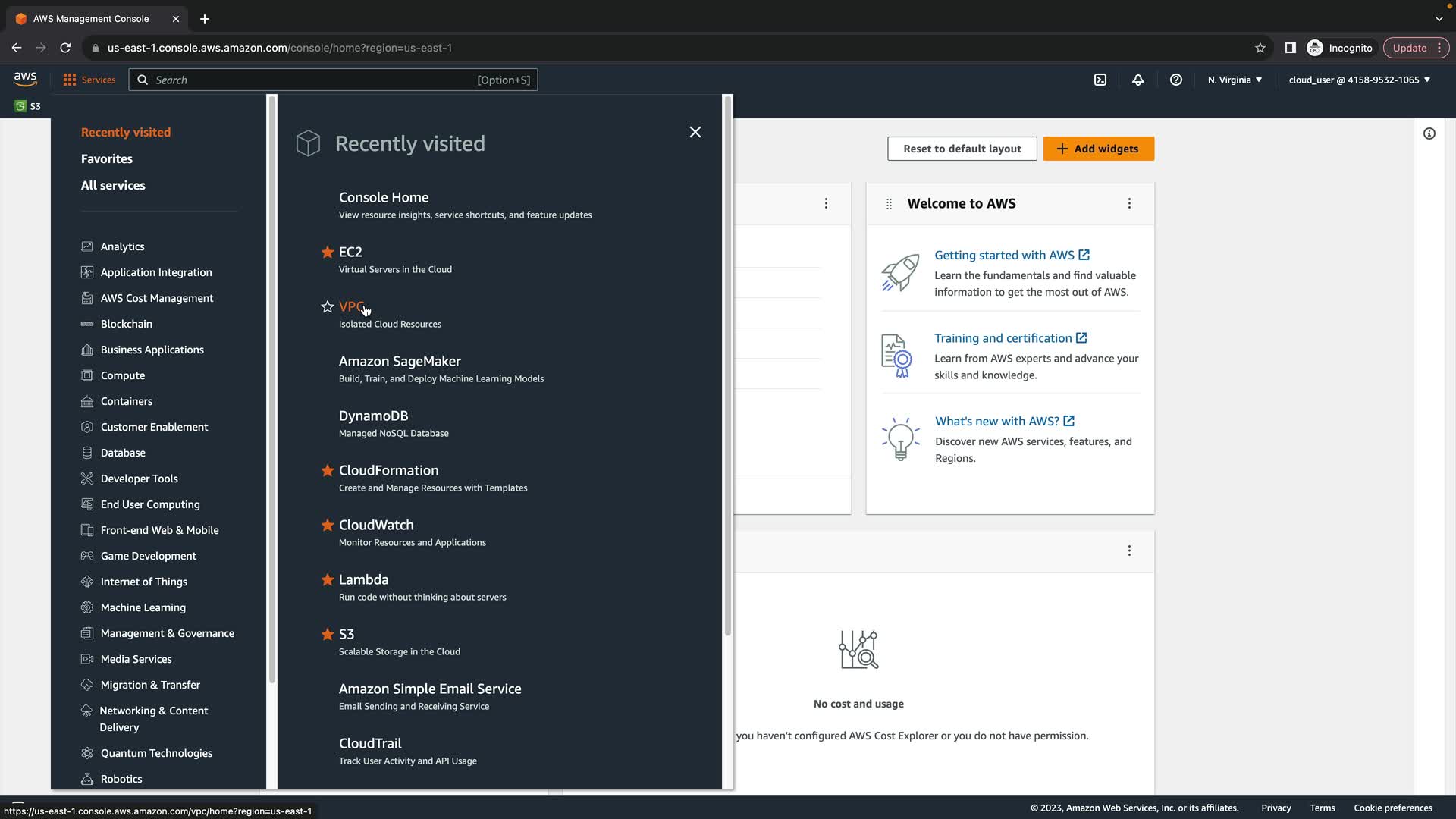1456x819 pixels.
Task: Open Welcome to AWS widget options menu
Action: coord(1129,203)
